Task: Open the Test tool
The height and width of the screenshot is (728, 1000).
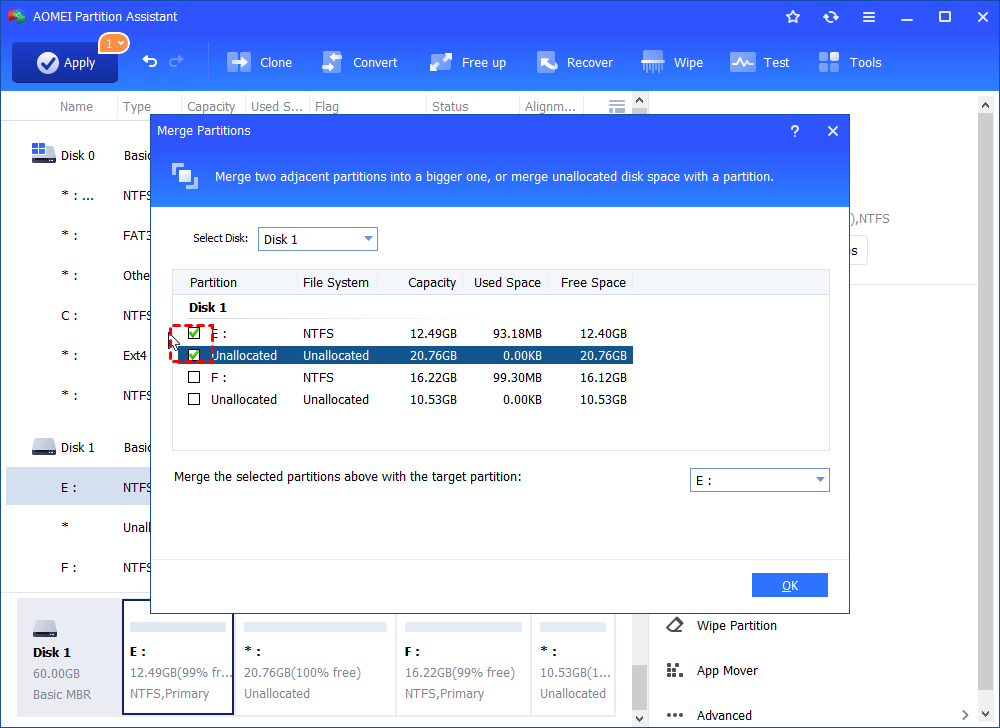Action: coord(760,62)
